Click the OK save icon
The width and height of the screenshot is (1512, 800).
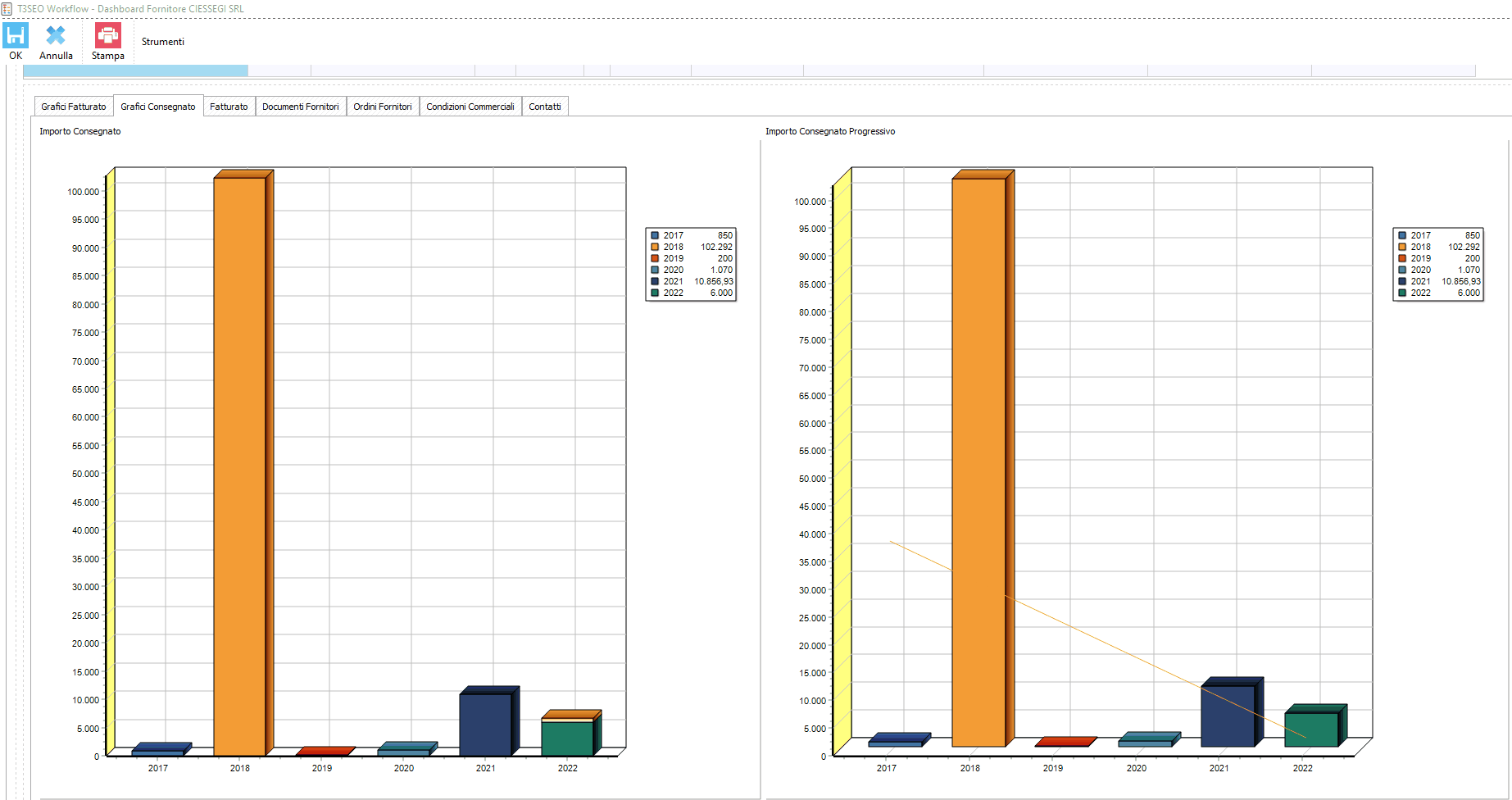tap(16, 35)
